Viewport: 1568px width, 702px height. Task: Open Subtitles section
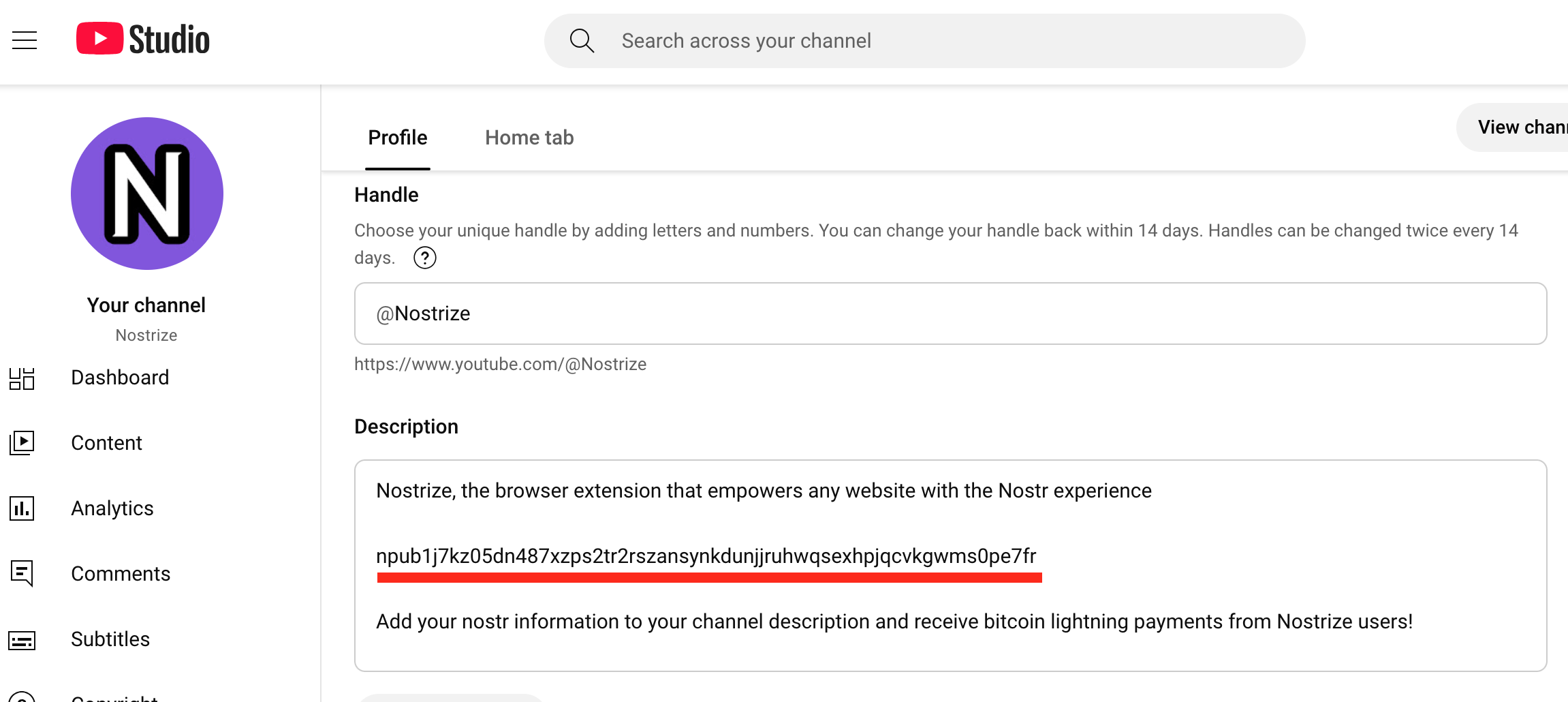110,639
